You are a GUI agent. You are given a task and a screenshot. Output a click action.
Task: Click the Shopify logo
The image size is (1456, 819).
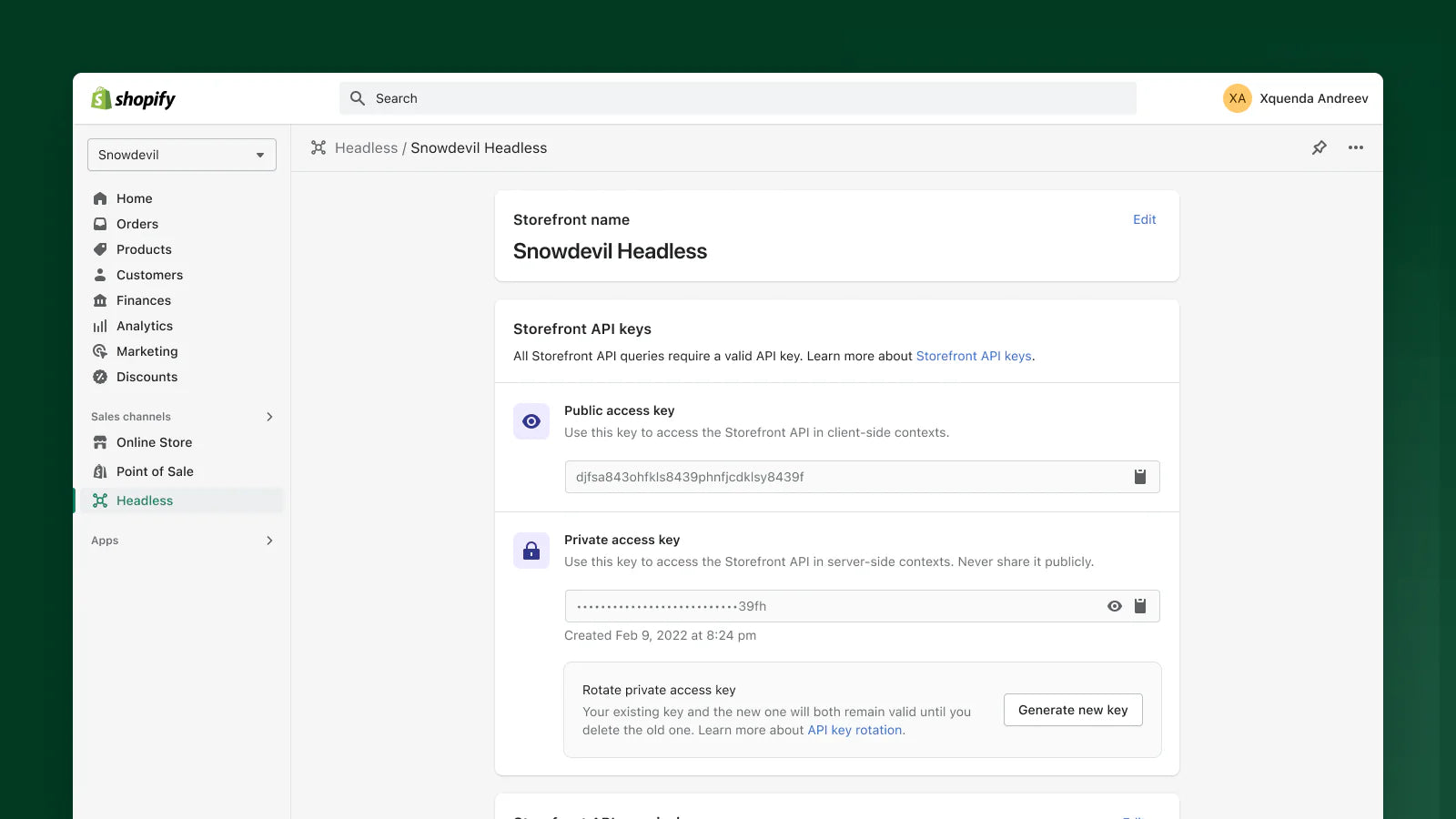tap(133, 98)
